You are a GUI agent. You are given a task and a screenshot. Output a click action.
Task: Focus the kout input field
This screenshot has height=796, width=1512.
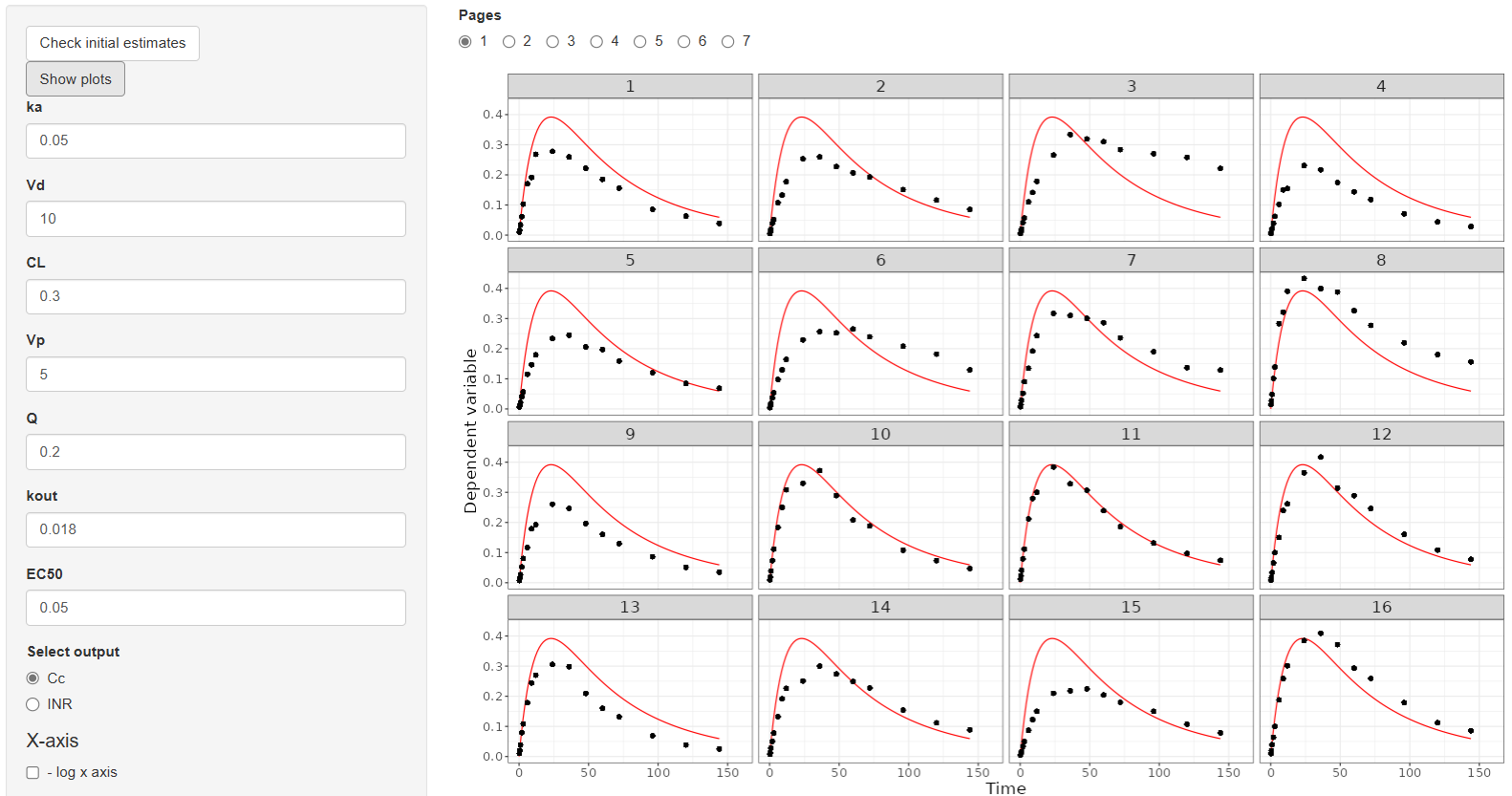coord(215,529)
